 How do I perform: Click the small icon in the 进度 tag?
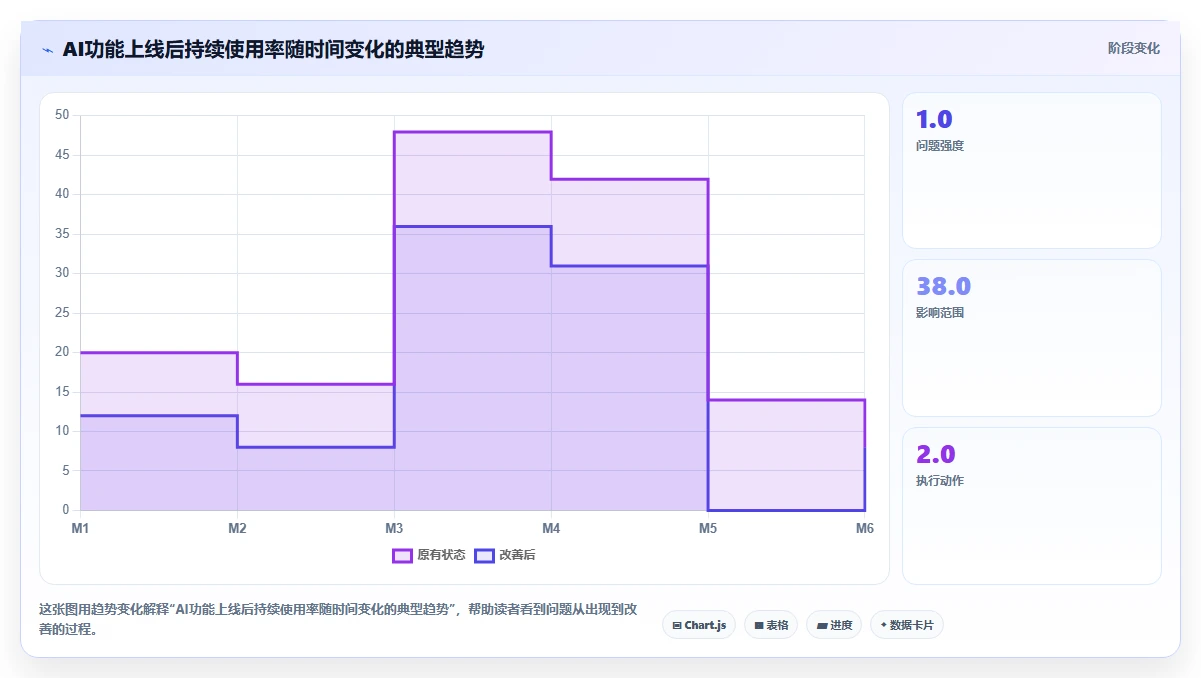pos(822,625)
